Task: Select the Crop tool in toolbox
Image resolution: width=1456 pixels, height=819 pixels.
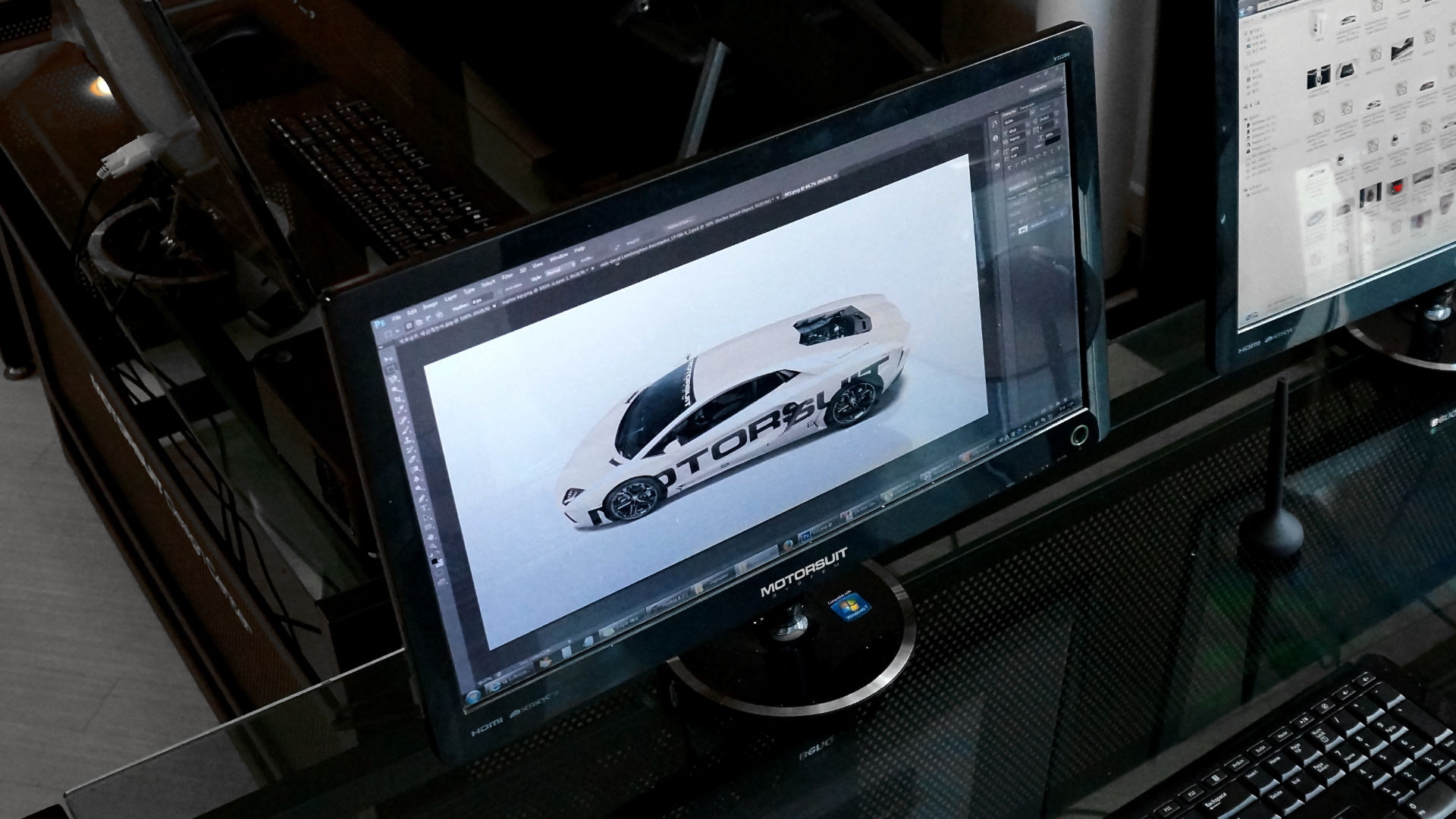Action: click(x=398, y=399)
